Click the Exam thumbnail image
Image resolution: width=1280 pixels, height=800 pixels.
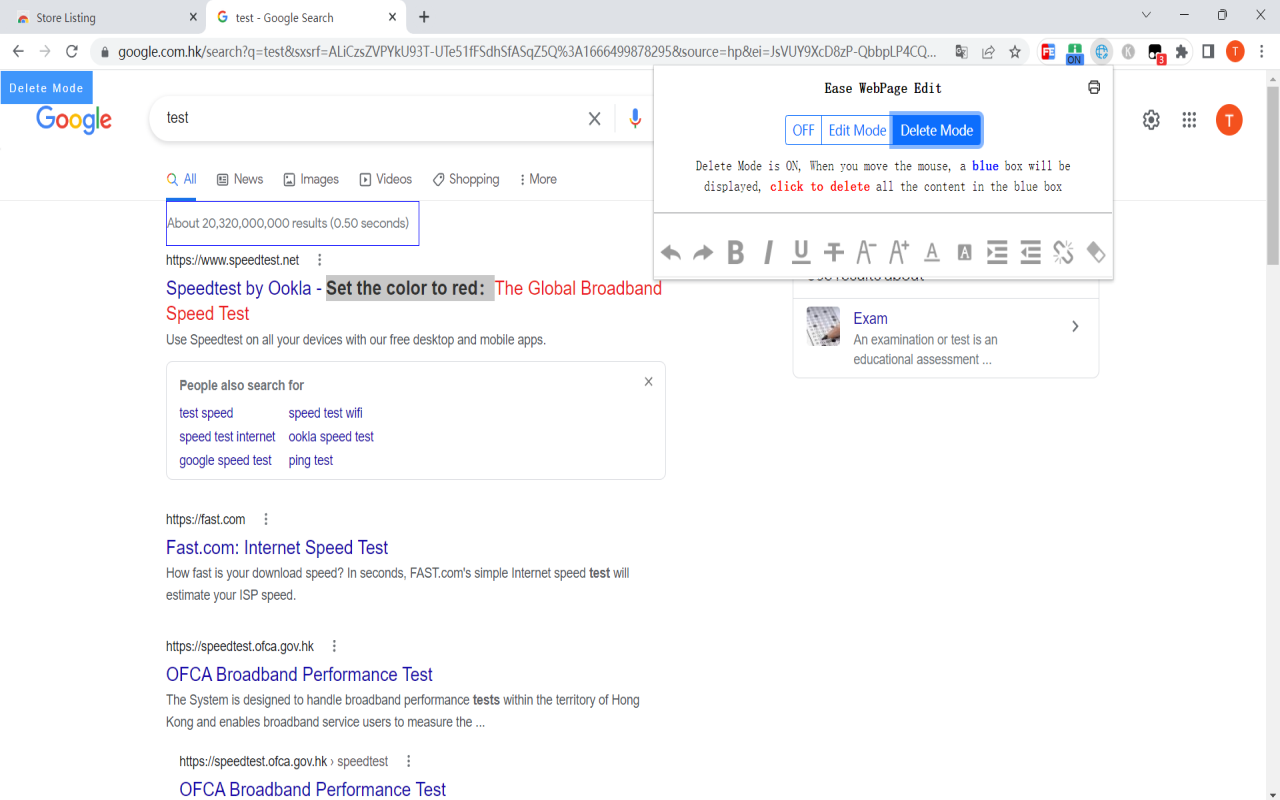pyautogui.click(x=823, y=326)
